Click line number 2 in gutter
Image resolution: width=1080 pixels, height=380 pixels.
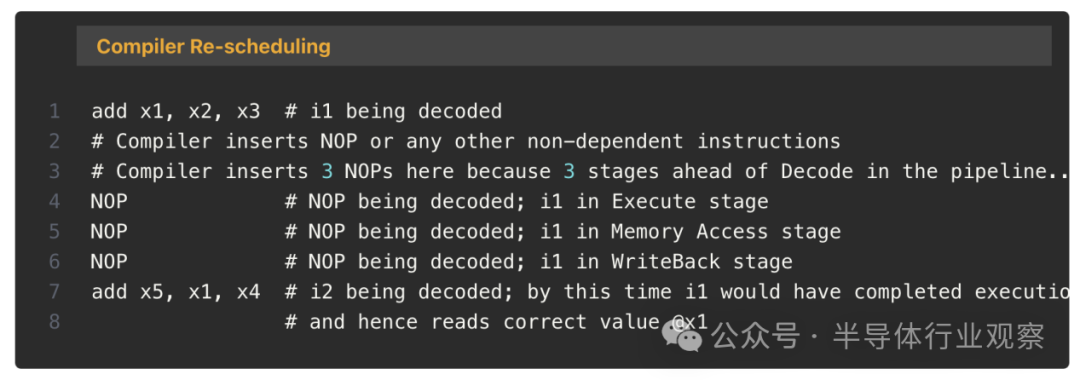point(54,142)
